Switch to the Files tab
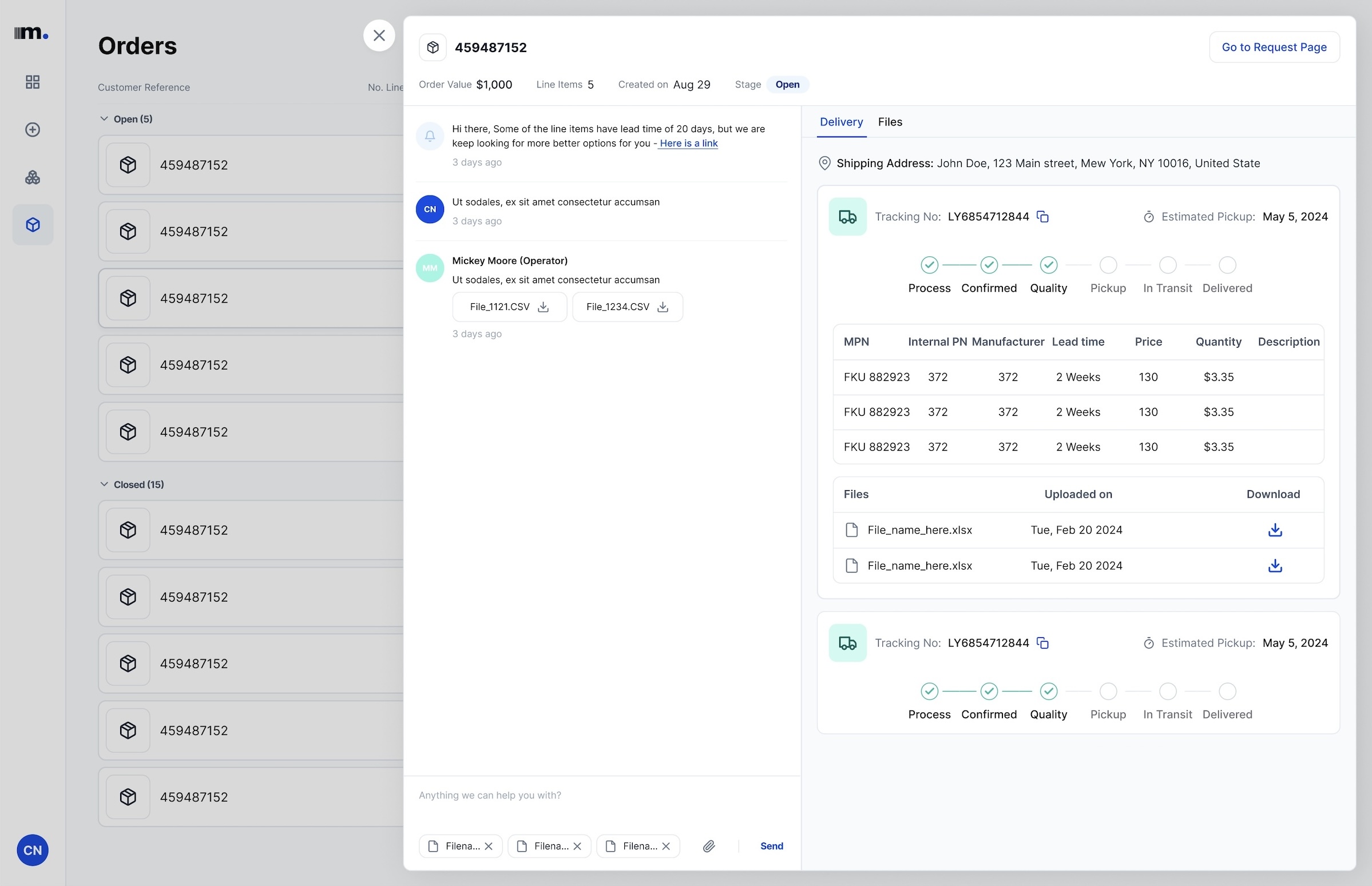This screenshot has width=1372, height=886. (x=890, y=122)
